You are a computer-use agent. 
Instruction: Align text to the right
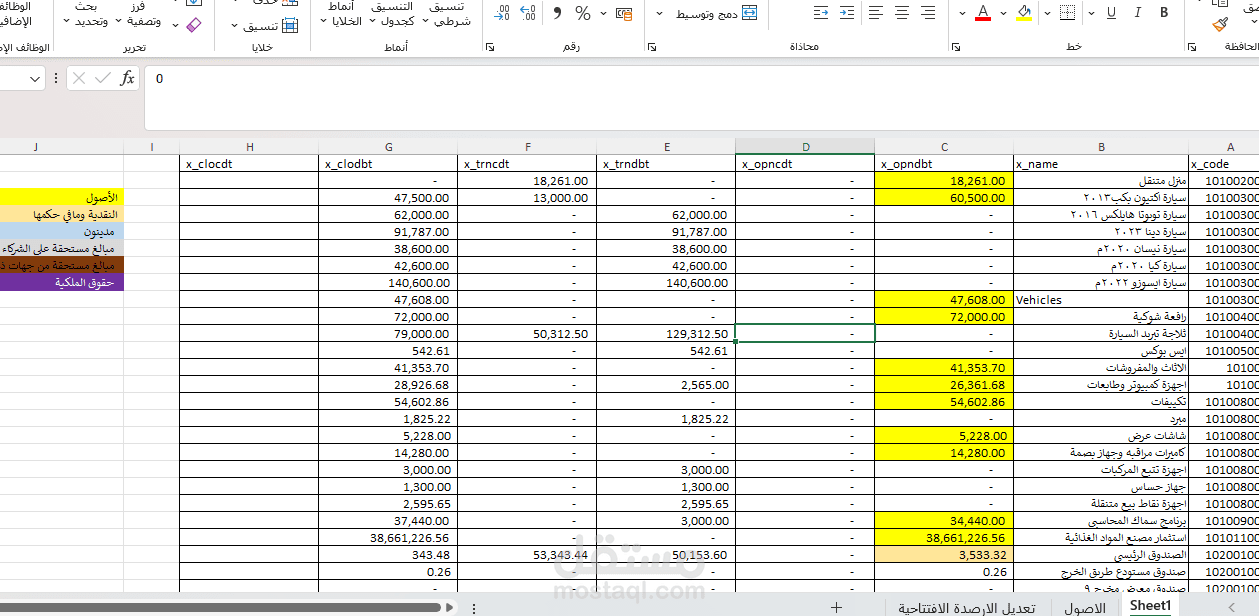(x=928, y=13)
